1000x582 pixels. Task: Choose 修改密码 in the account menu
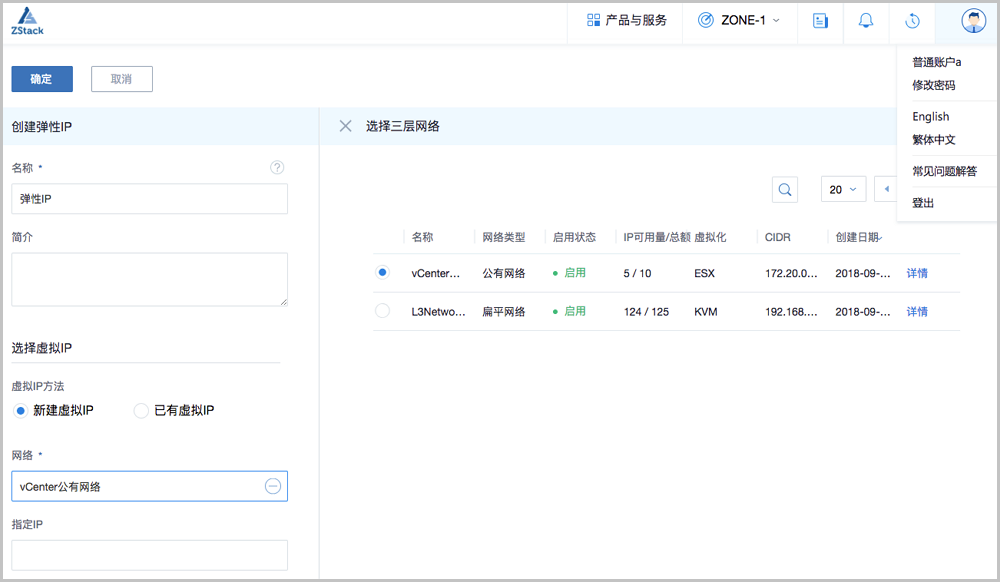click(x=934, y=85)
